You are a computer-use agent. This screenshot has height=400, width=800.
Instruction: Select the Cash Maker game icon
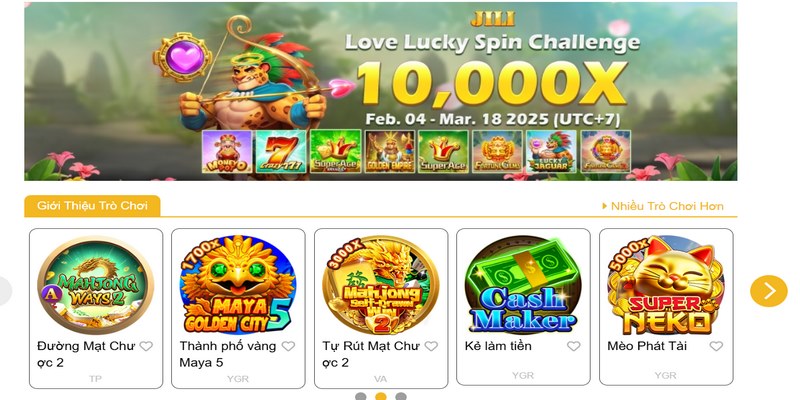click(x=523, y=285)
